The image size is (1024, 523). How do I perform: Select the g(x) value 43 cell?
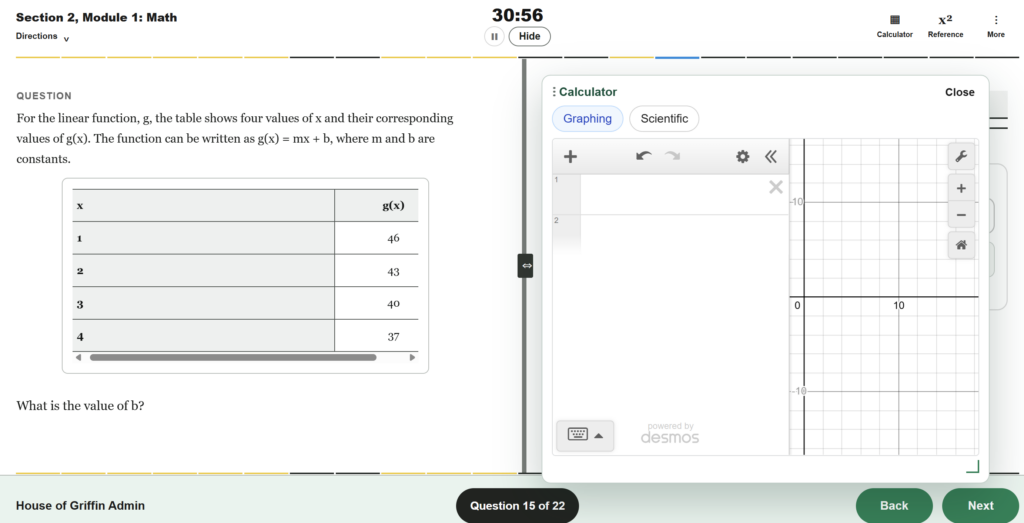pyautogui.click(x=376, y=271)
